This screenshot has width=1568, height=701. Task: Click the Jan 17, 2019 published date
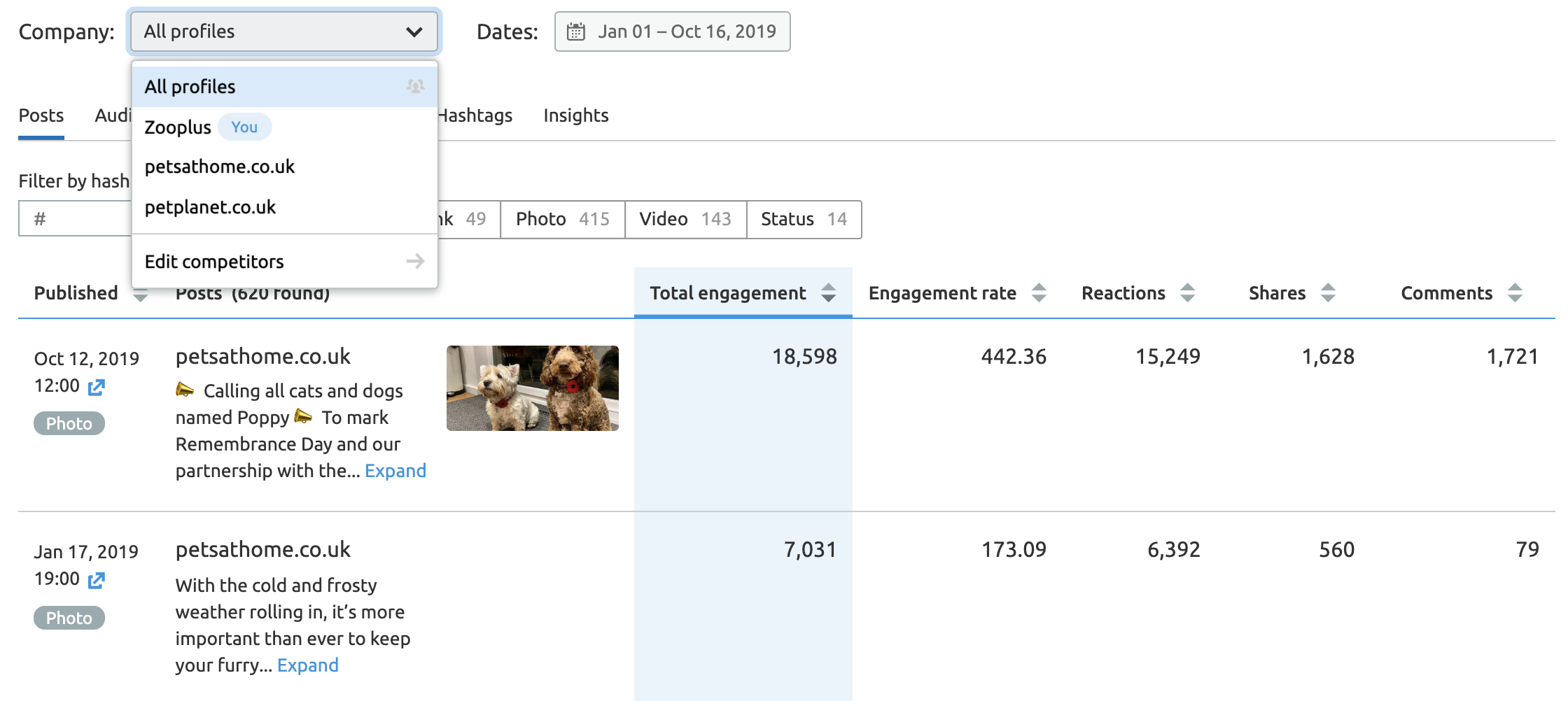click(86, 552)
